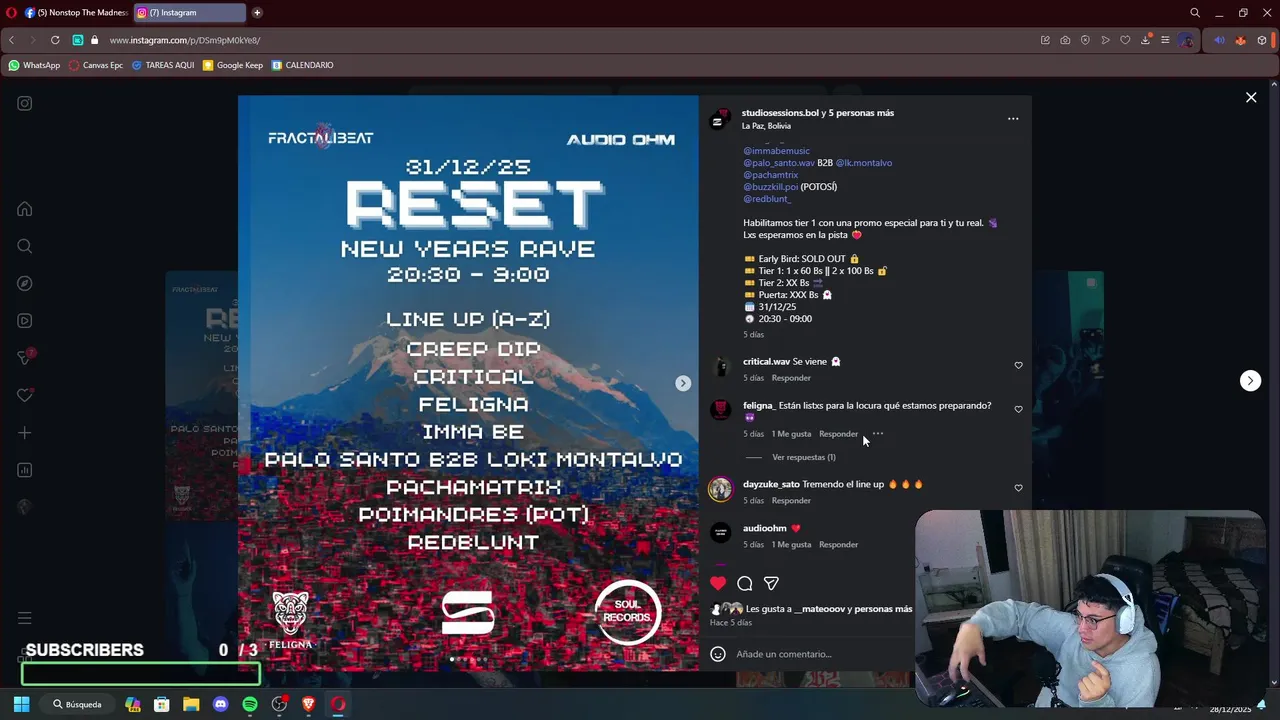
Task: Go back using the browser back arrow
Action: point(12,40)
